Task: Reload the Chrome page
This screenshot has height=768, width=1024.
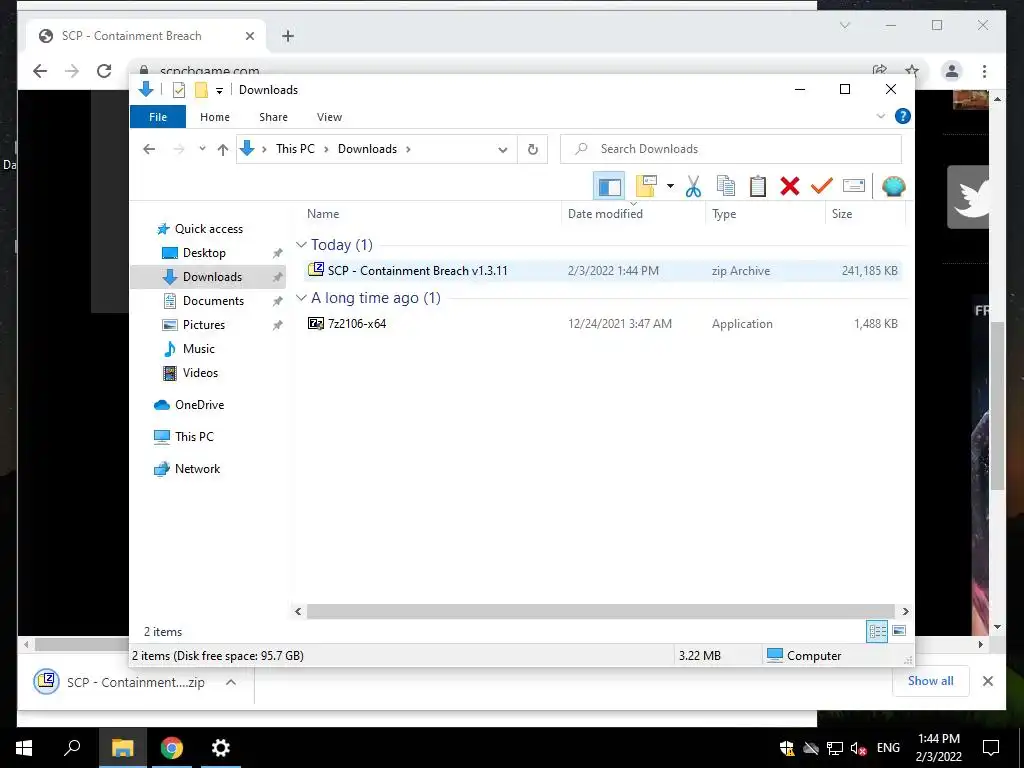Action: 104,71
